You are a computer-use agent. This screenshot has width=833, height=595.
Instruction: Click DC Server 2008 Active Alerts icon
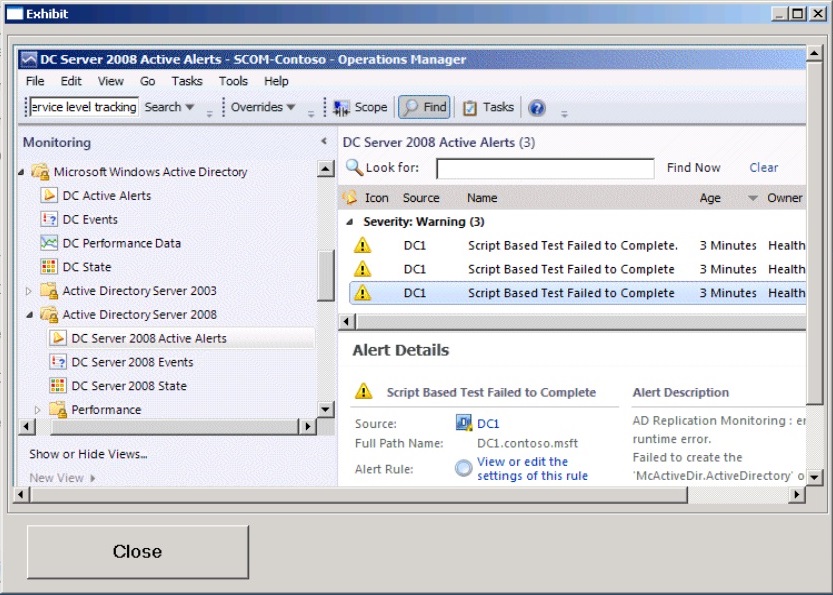pos(58,338)
